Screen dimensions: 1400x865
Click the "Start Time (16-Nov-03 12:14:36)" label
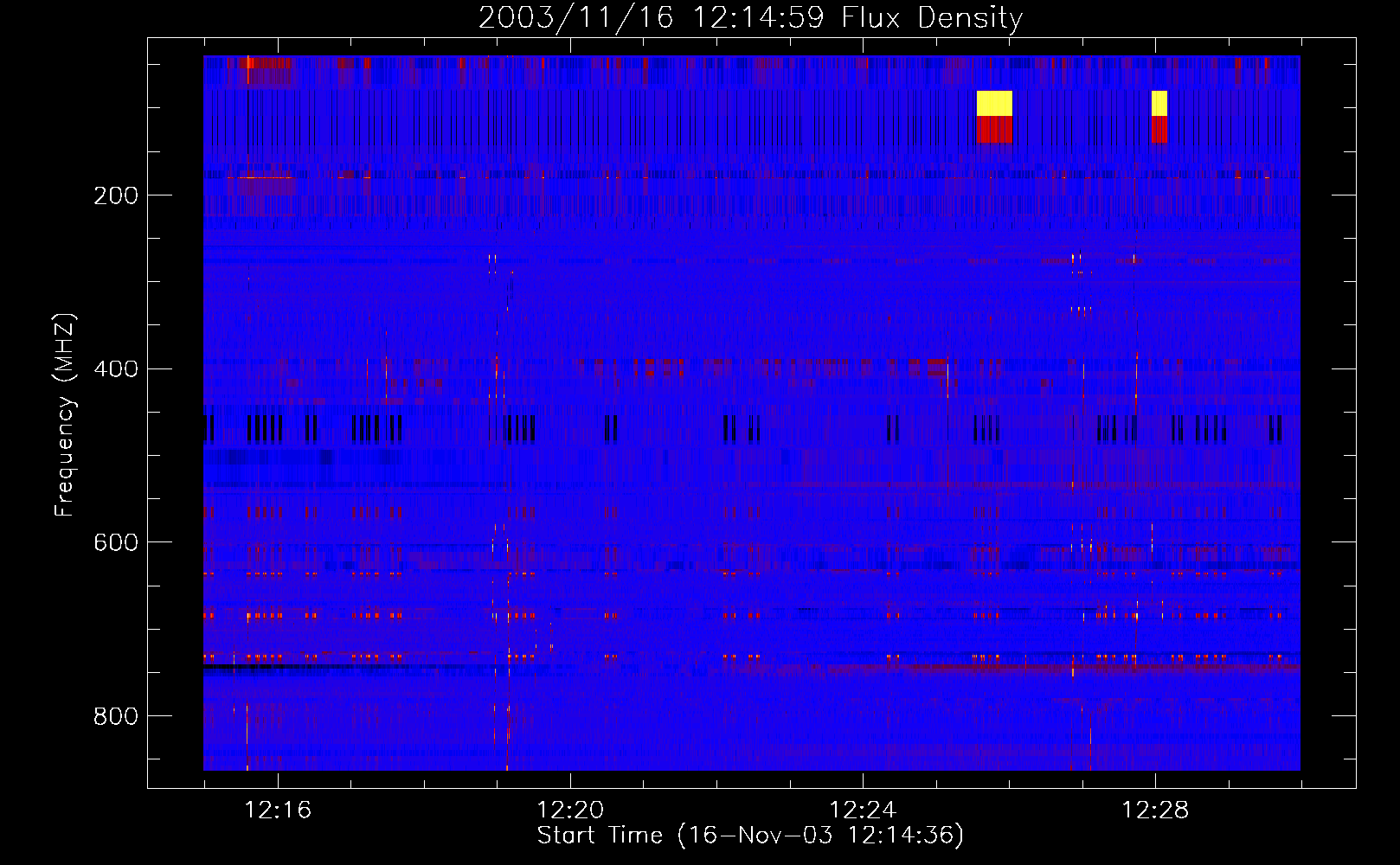click(750, 835)
